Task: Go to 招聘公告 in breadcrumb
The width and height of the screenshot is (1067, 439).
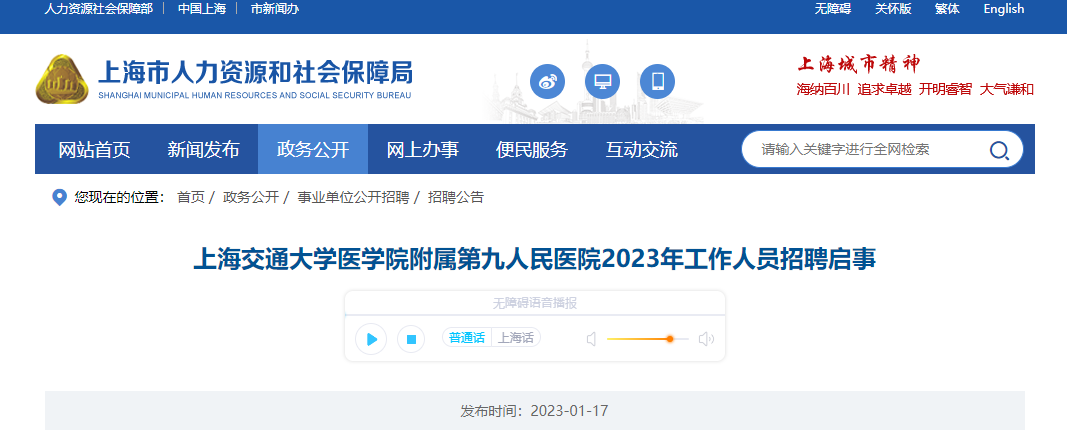Action: 456,198
